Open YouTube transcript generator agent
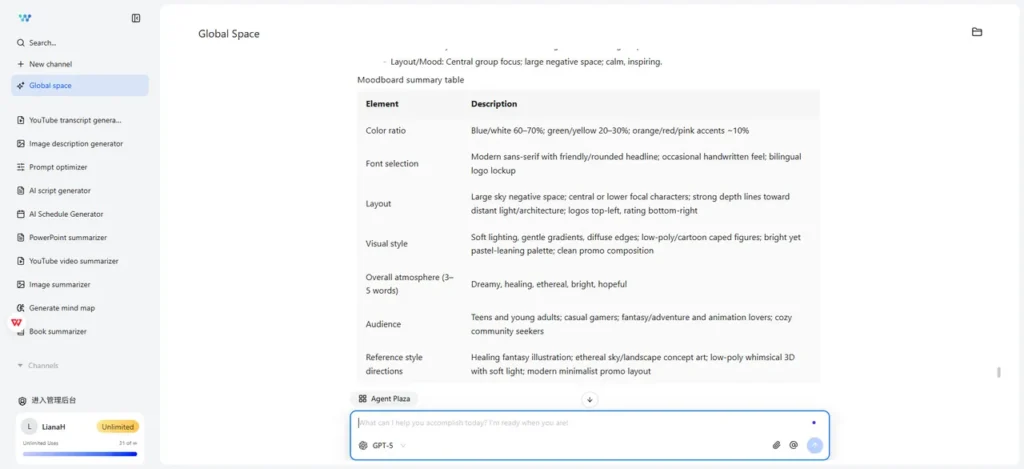 [x=75, y=120]
